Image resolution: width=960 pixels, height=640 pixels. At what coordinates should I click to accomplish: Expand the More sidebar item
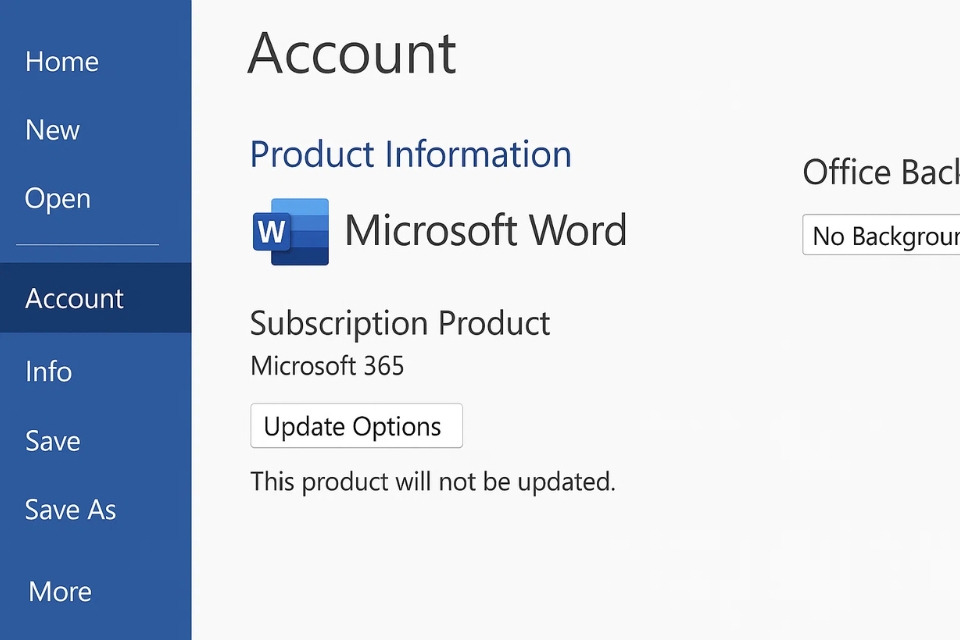pos(60,592)
